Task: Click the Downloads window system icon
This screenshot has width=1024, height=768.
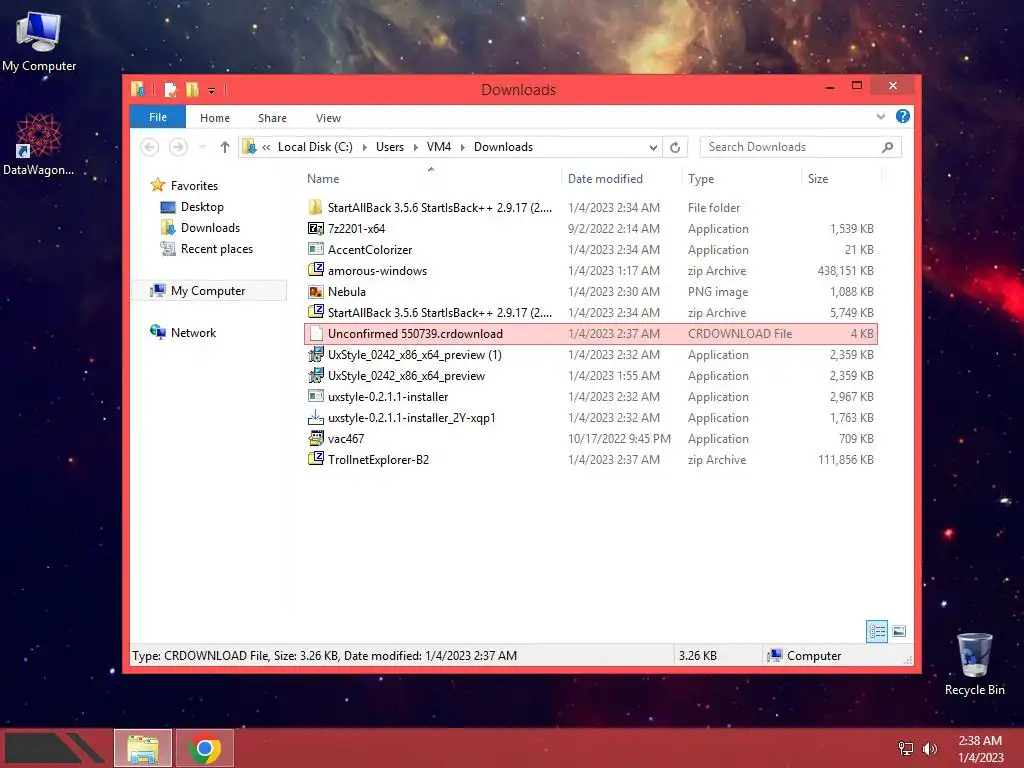Action: [x=138, y=89]
